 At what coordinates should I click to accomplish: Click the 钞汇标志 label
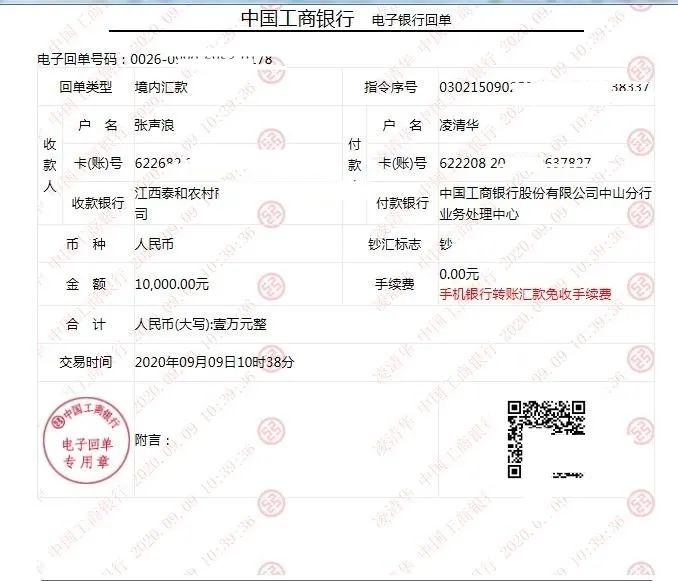coord(394,244)
